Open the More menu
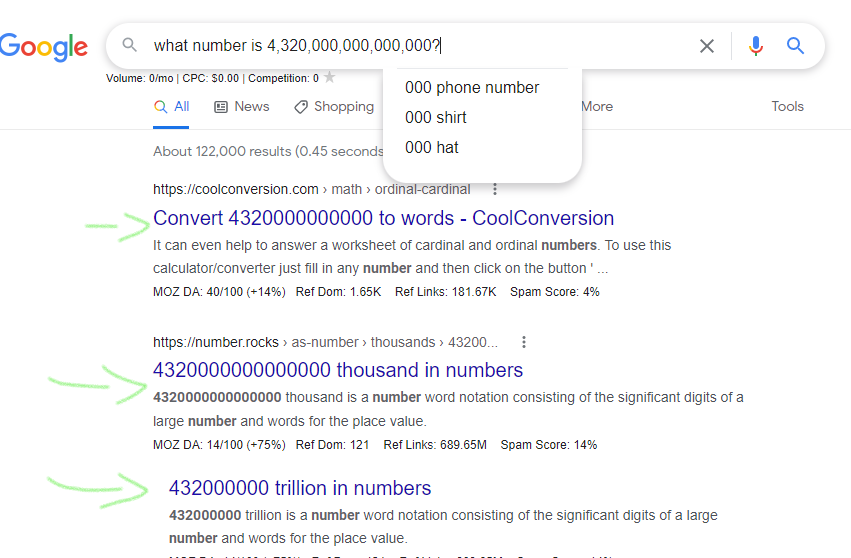 (597, 106)
